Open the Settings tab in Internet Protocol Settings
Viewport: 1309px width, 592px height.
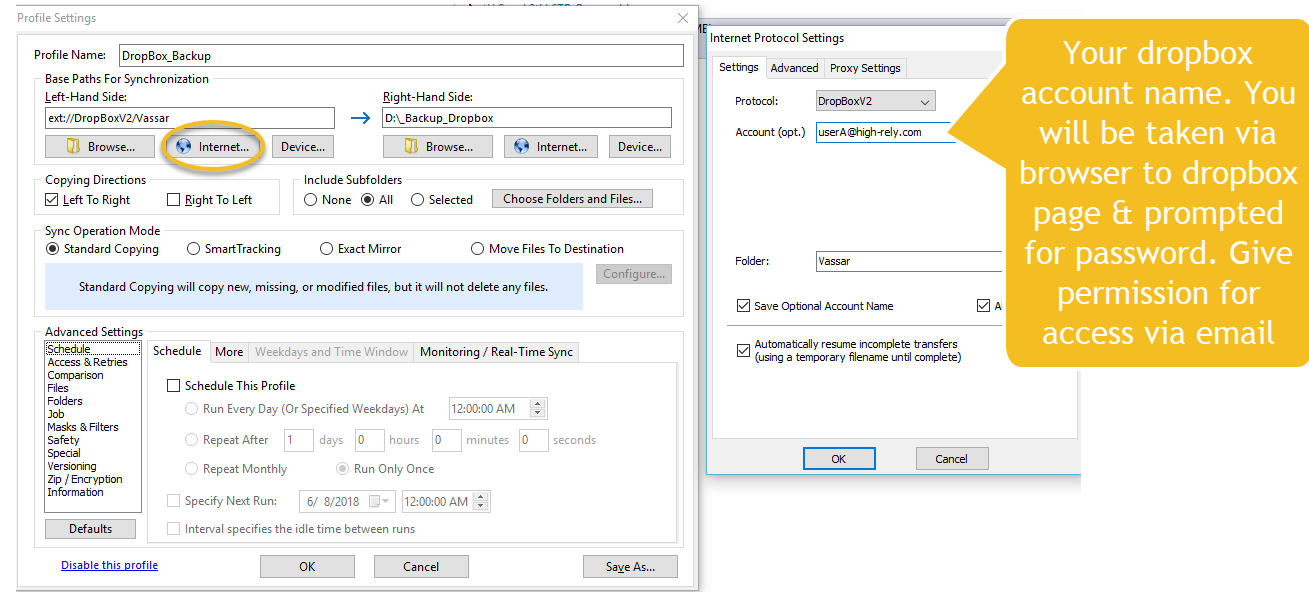click(739, 67)
